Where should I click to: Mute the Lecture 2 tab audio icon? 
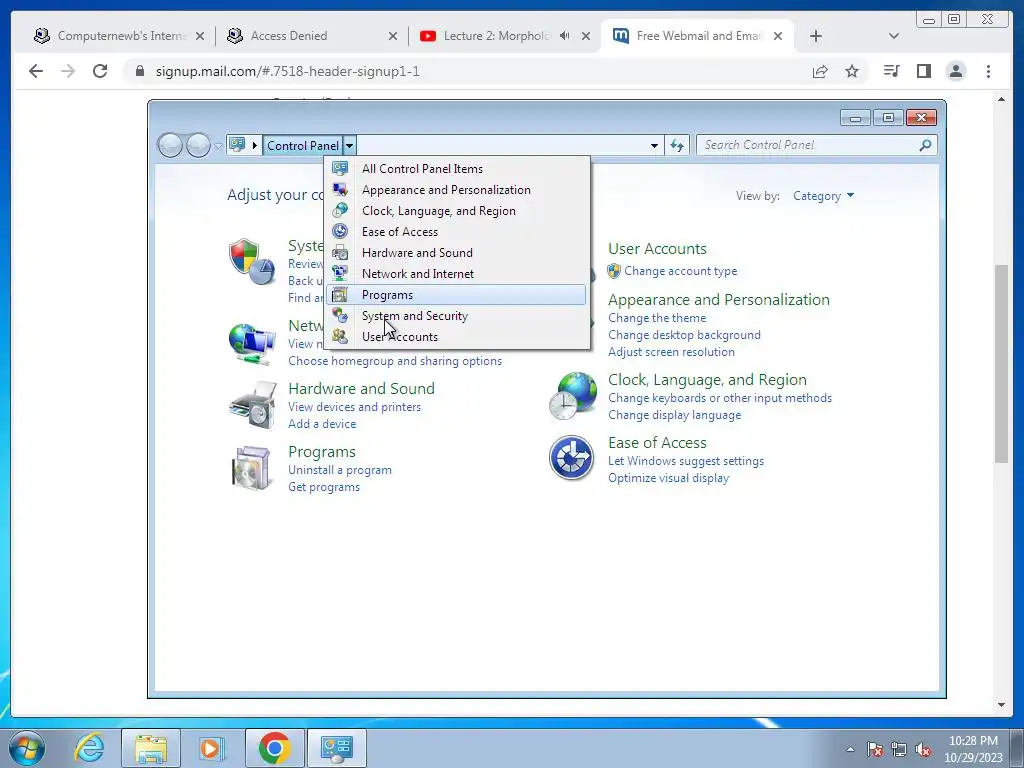point(564,36)
